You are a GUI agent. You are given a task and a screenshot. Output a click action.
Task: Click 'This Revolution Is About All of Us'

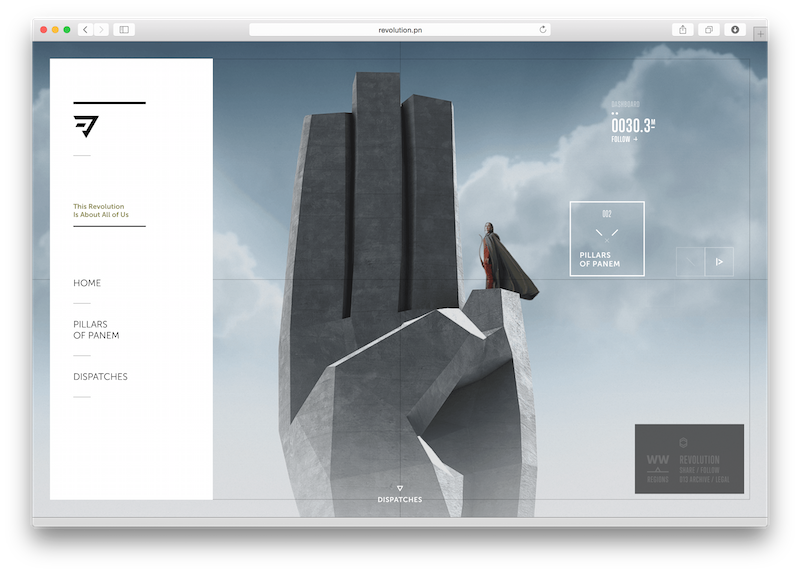coord(101,210)
